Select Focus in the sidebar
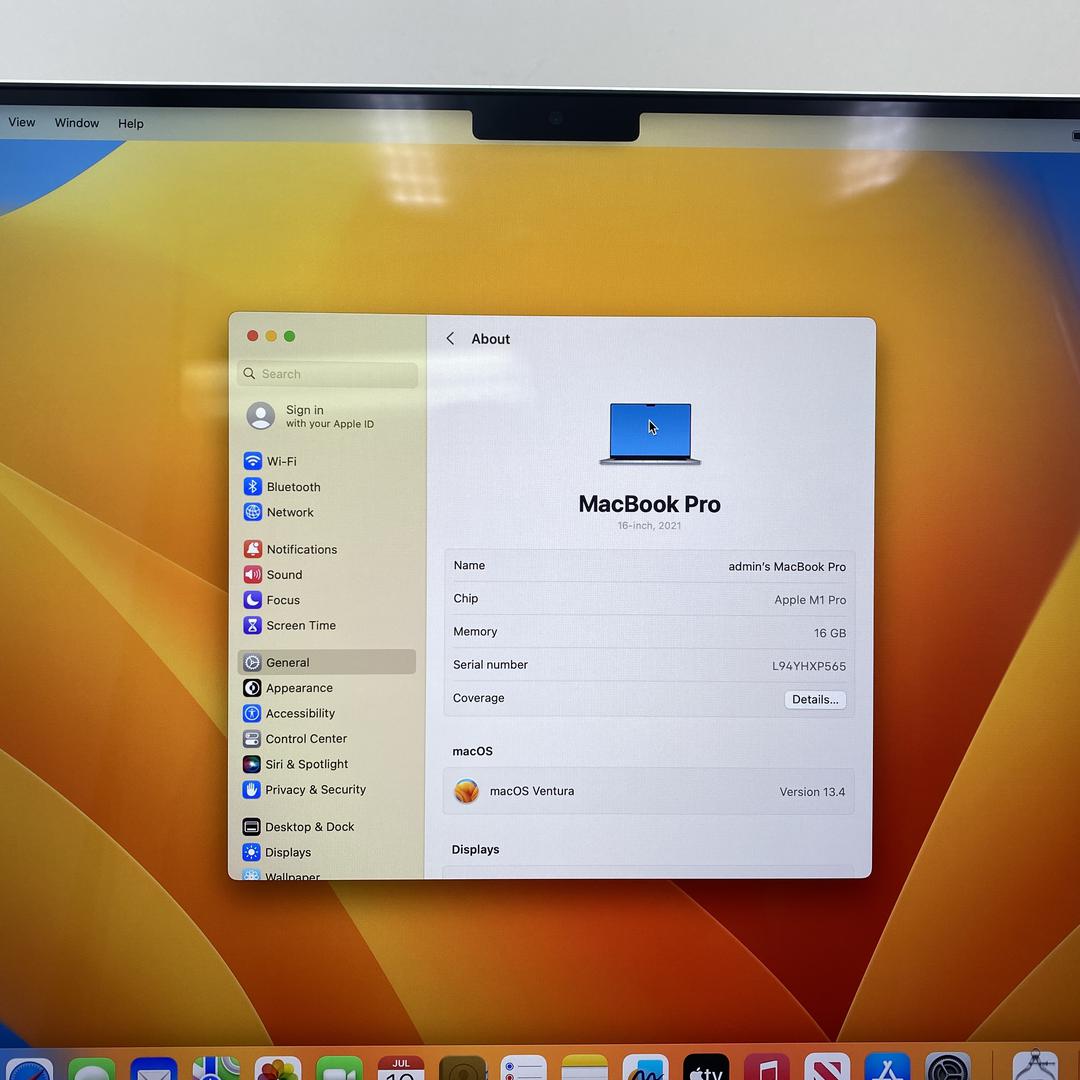 click(283, 600)
